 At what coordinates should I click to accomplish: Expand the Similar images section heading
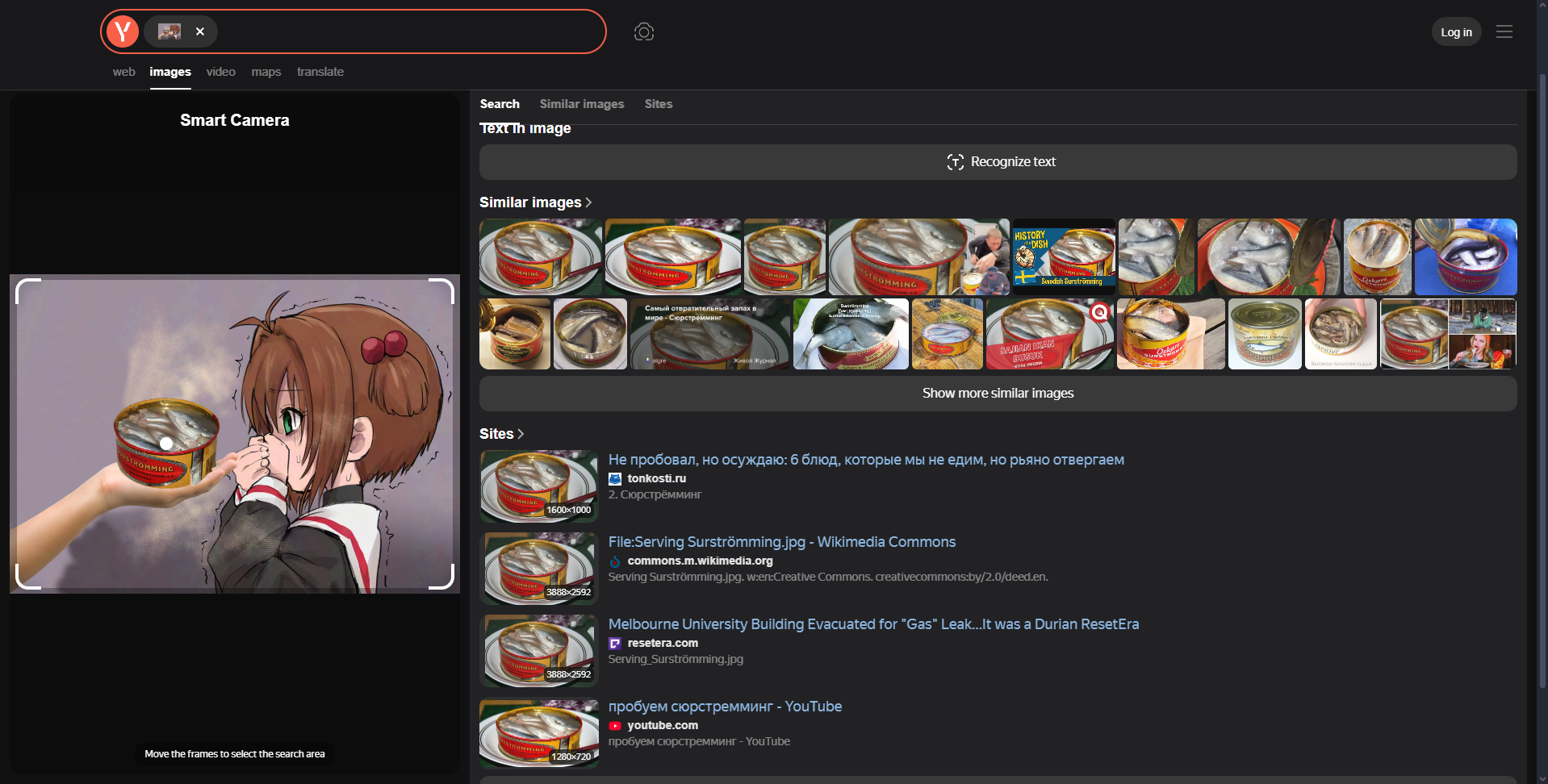tap(535, 202)
